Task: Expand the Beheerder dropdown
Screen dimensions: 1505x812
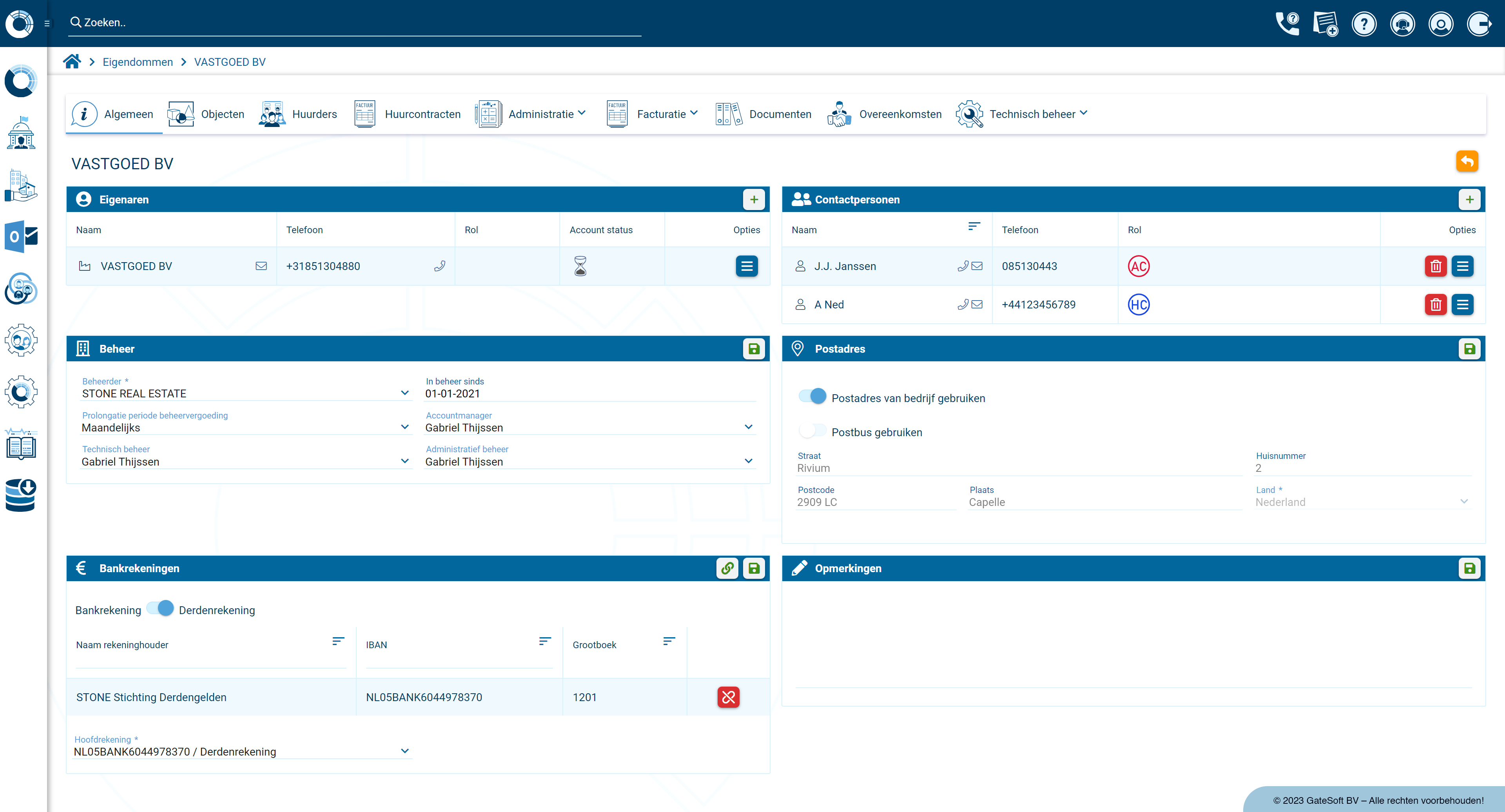Action: pos(404,393)
